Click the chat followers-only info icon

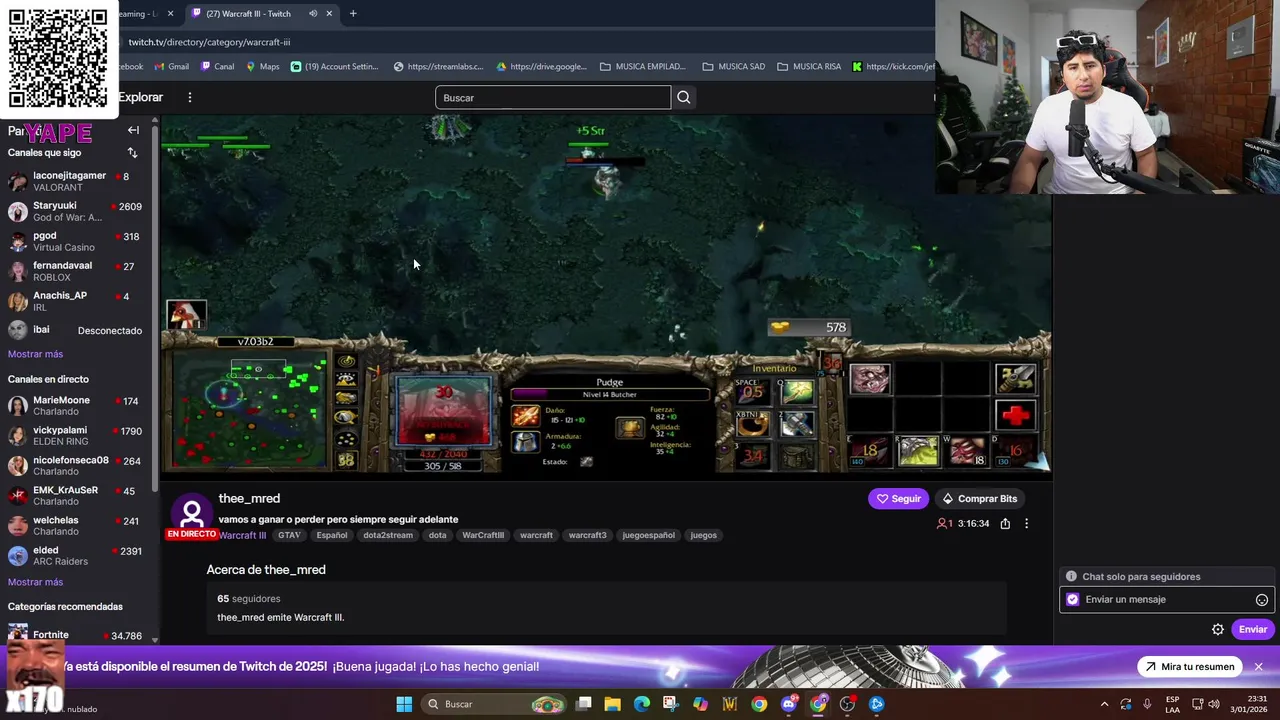coord(1071,576)
